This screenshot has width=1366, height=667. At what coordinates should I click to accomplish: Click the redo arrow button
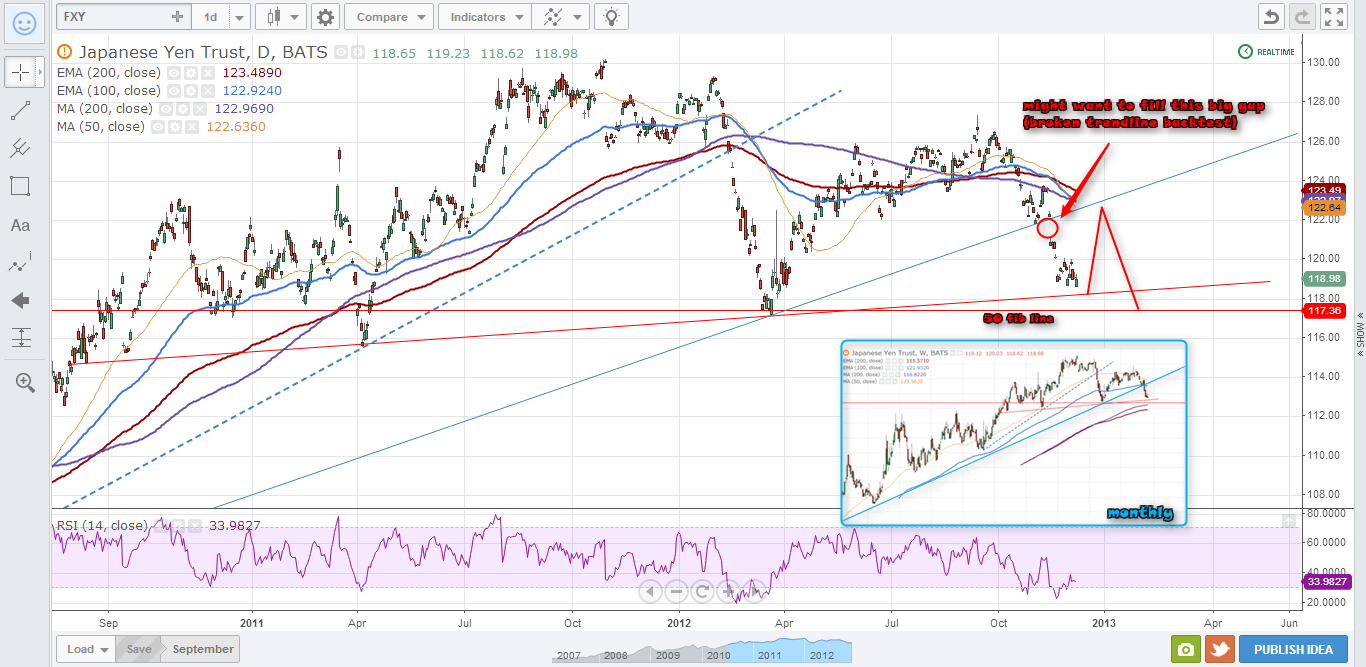pos(1302,17)
